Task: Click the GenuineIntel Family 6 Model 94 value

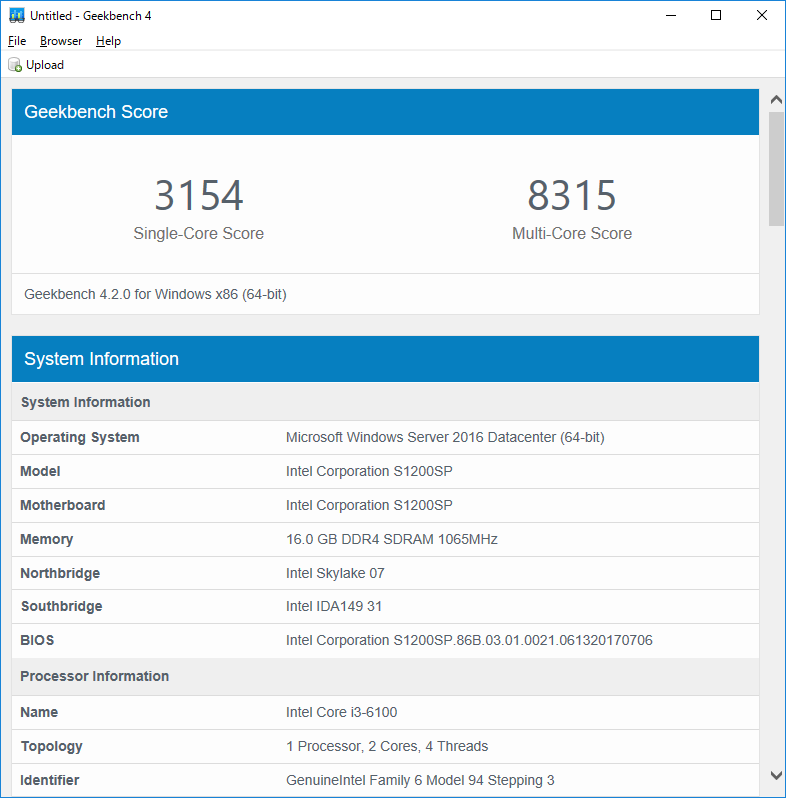Action: click(420, 780)
